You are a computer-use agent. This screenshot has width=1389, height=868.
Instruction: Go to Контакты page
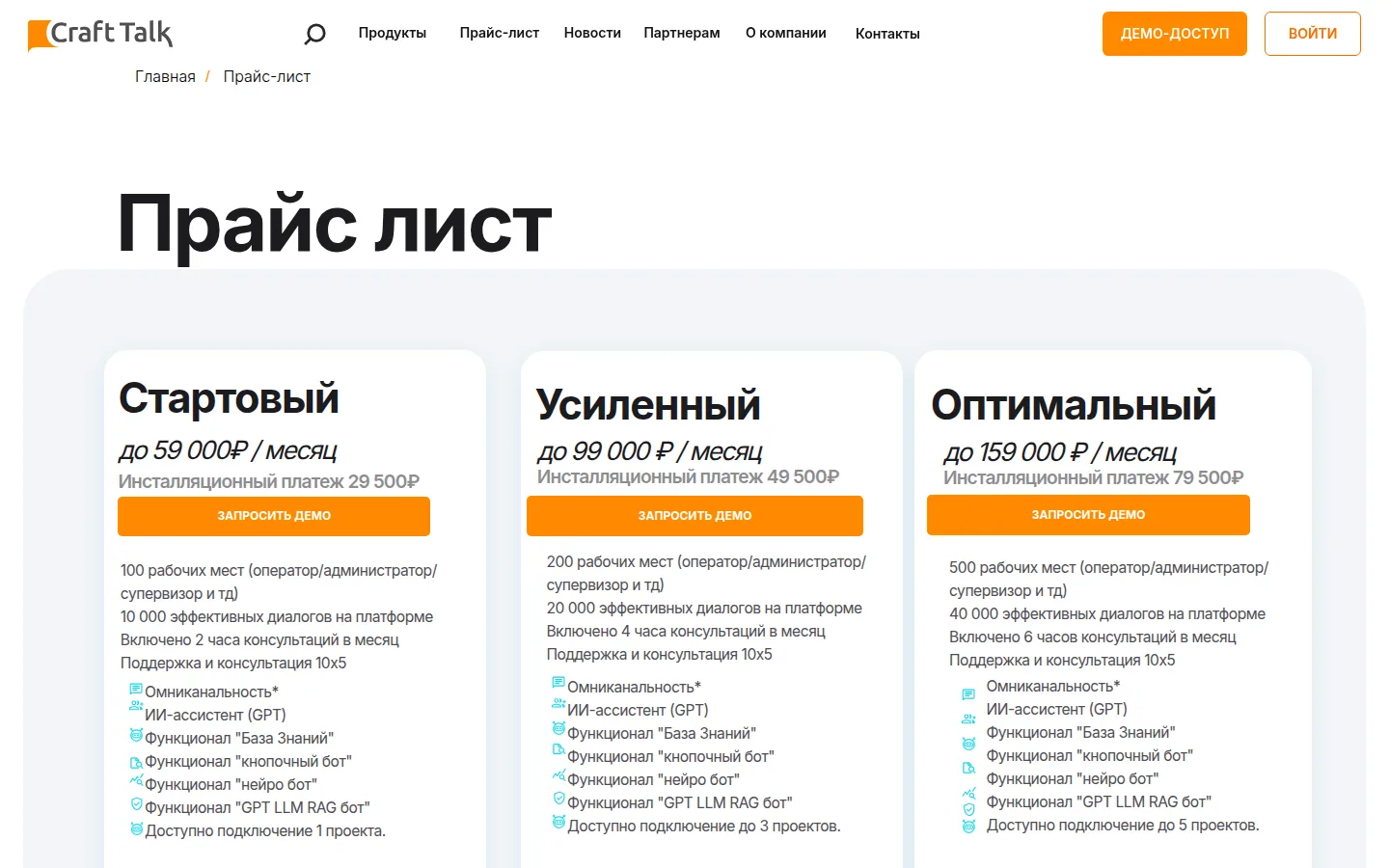point(887,34)
